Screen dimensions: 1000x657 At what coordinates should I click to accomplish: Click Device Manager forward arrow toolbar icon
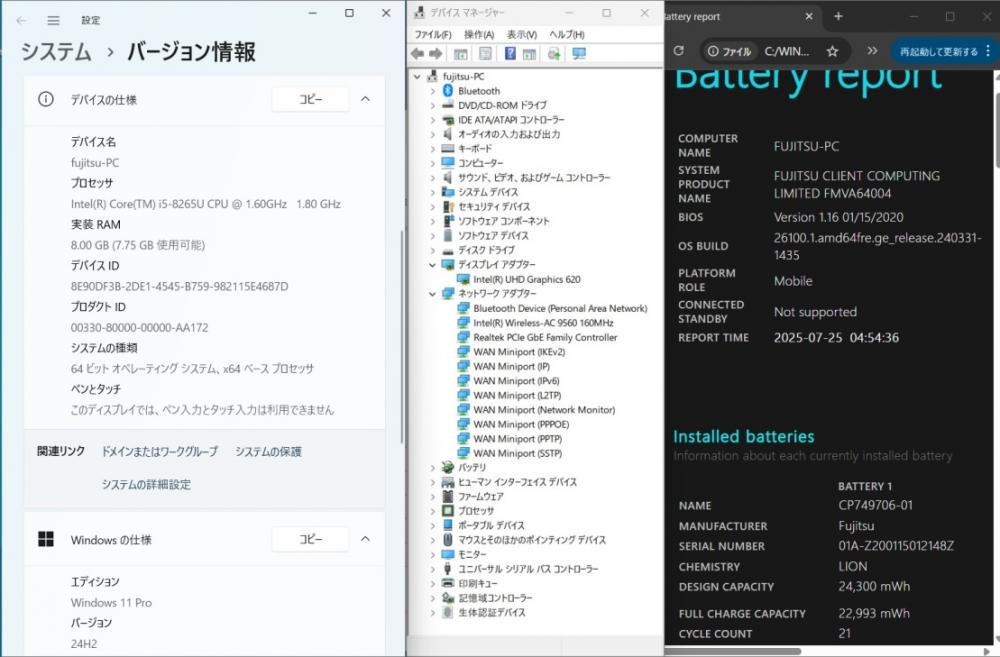click(436, 54)
